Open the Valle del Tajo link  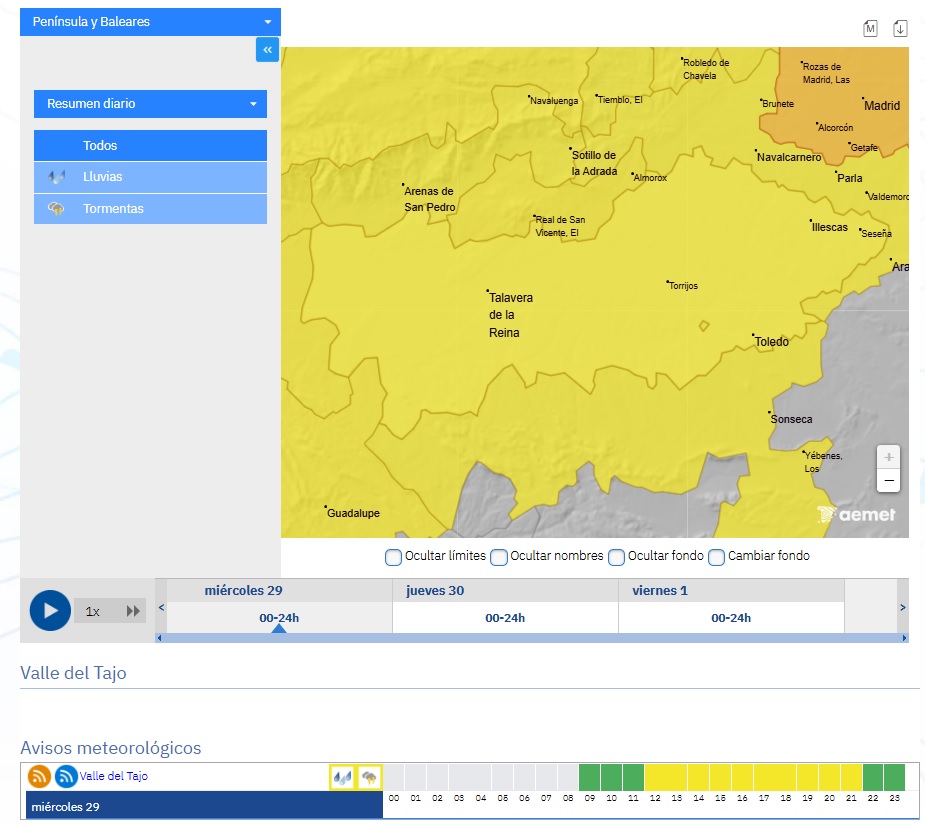coord(114,776)
